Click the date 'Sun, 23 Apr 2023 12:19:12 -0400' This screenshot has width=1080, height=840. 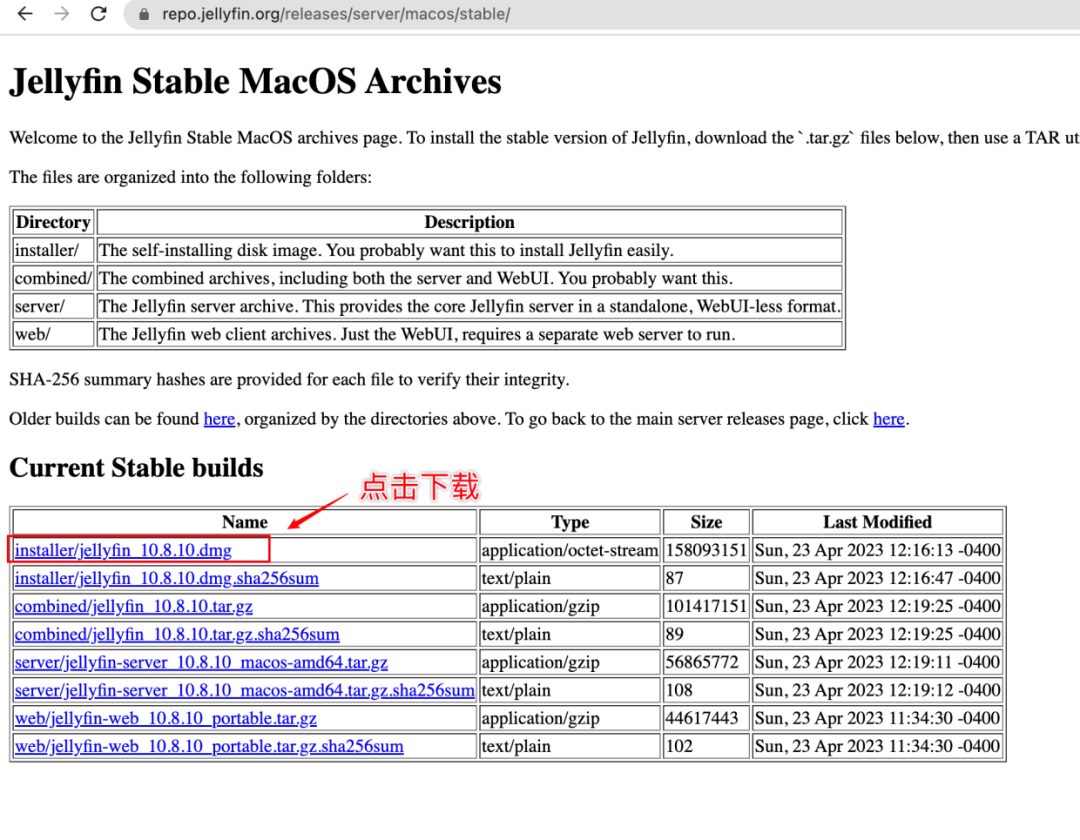(877, 690)
